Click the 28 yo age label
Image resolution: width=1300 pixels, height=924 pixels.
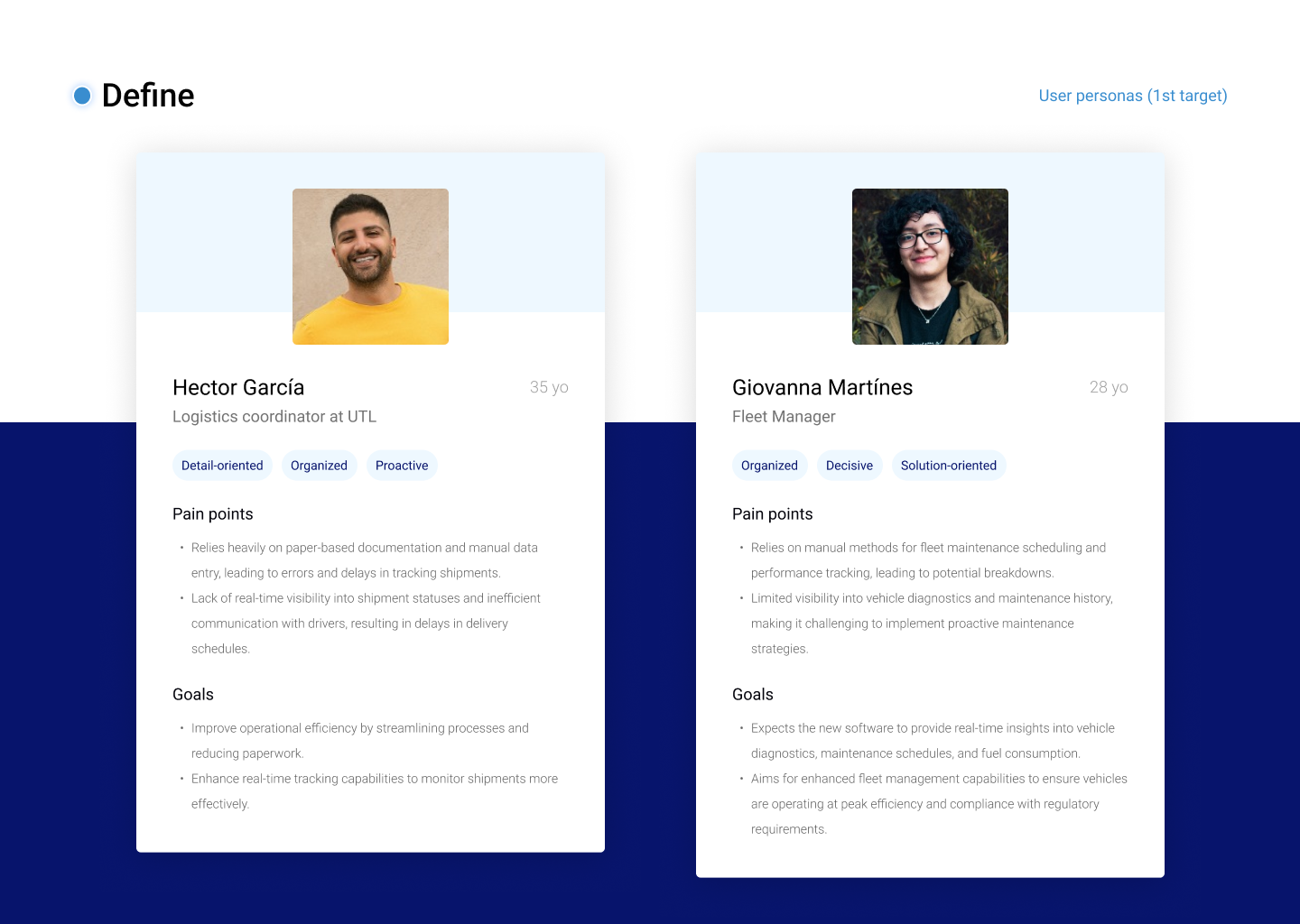point(1109,387)
